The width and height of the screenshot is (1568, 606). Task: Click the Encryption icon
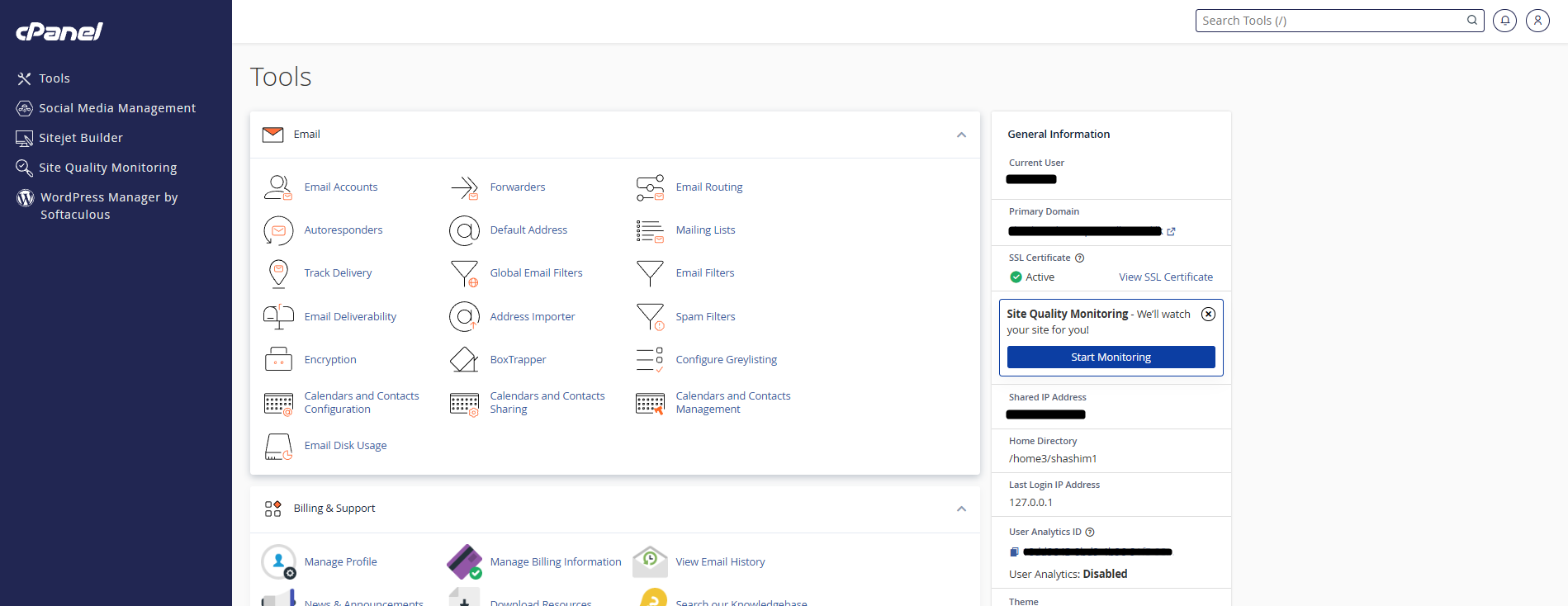[x=278, y=360]
